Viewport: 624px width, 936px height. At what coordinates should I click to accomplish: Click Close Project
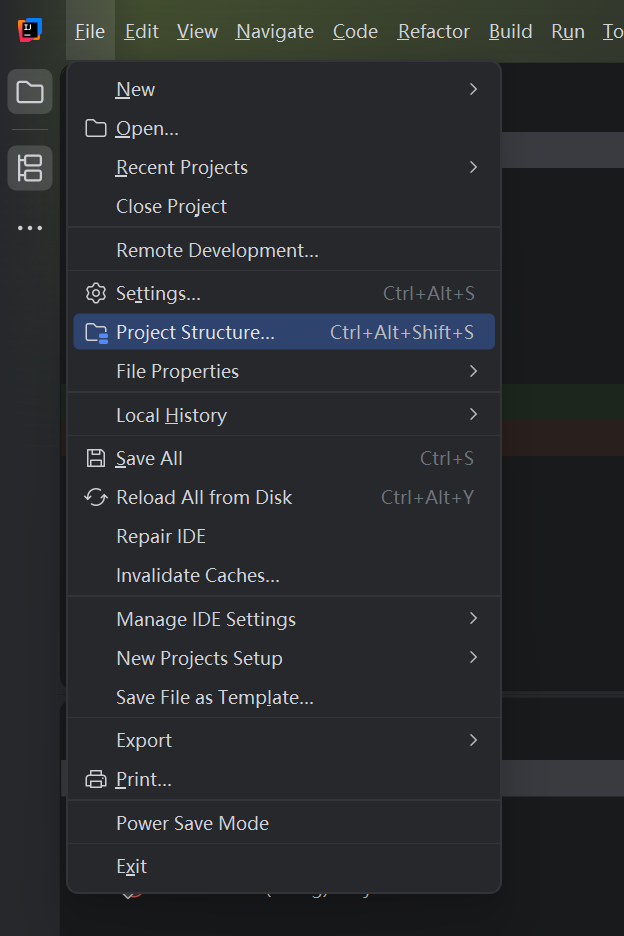tap(171, 207)
